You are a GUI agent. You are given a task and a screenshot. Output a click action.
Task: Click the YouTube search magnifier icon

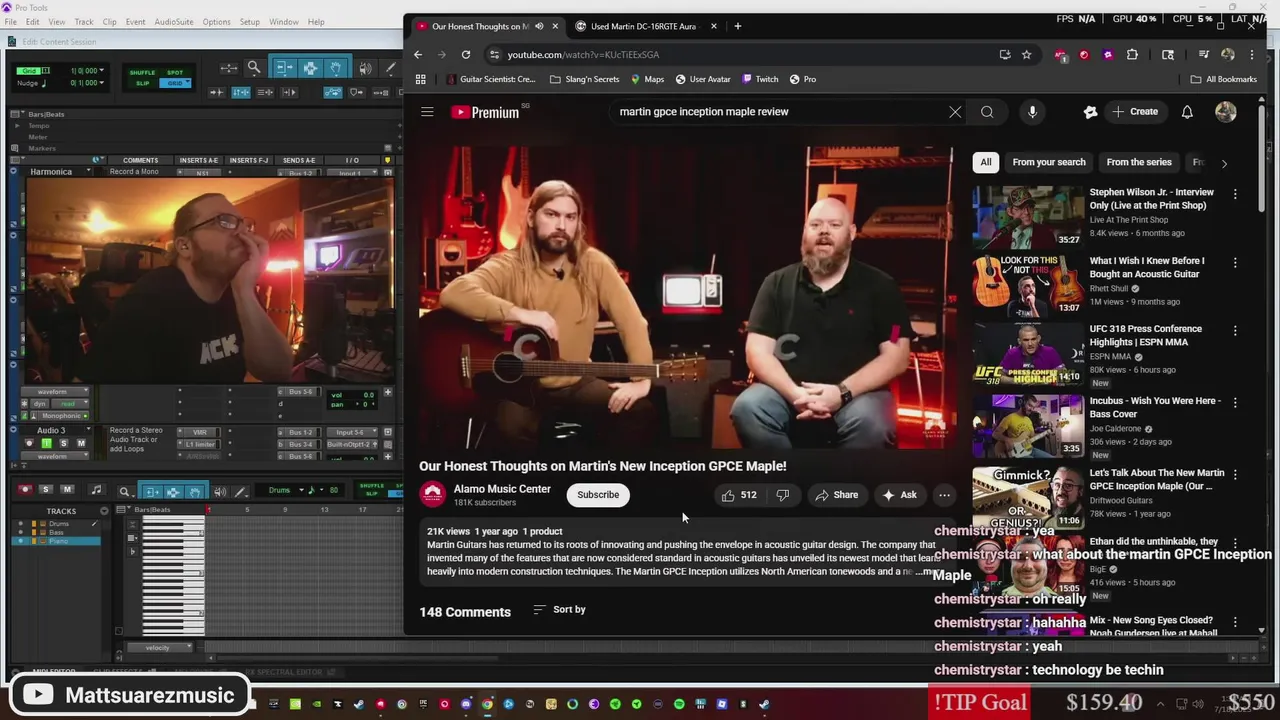[987, 112]
